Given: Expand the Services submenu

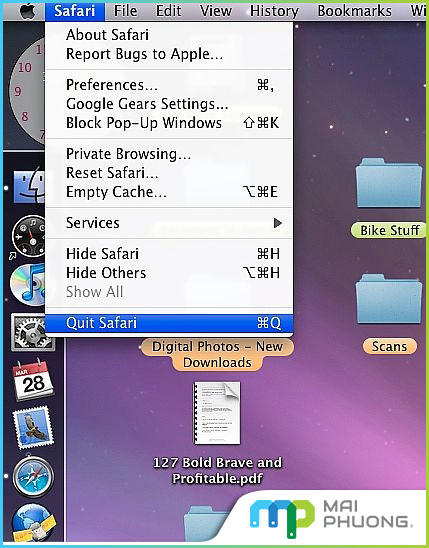Looking at the screenshot, I should tap(169, 223).
